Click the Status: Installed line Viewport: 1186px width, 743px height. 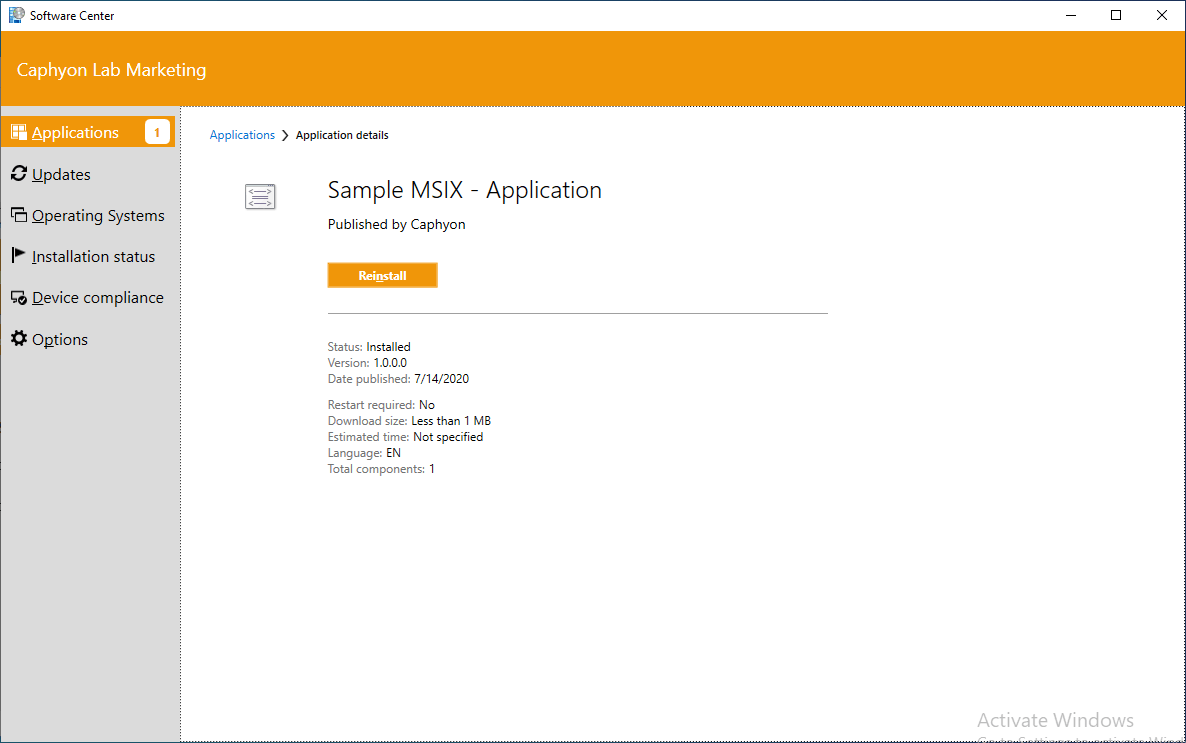pos(369,347)
